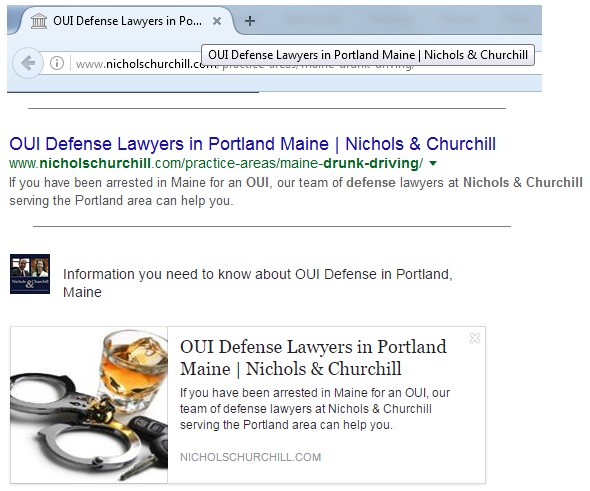Close the OUI Defense Lawyers browser tab
Image resolution: width=590 pixels, height=491 pixels.
217,21
